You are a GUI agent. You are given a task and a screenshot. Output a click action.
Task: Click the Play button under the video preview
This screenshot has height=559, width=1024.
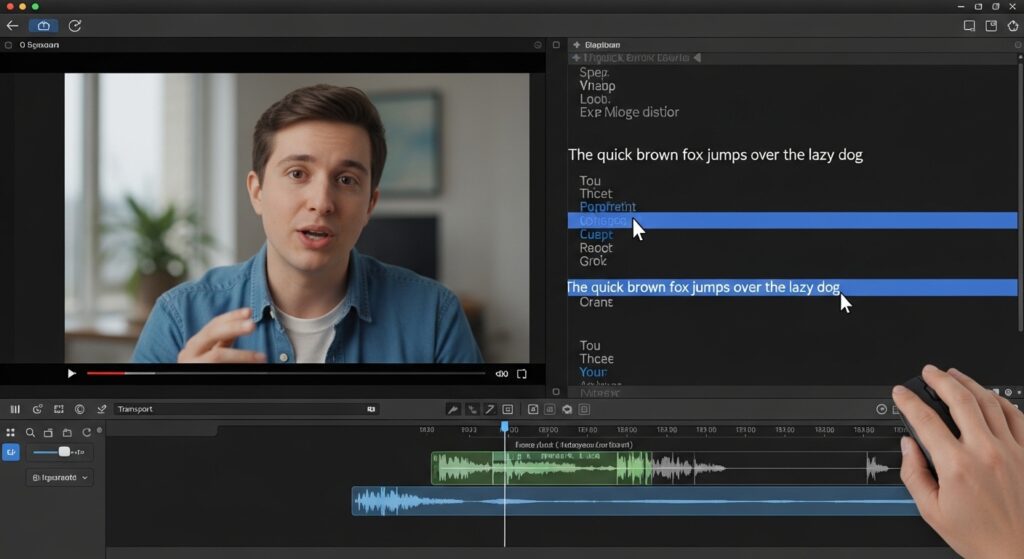(x=71, y=374)
